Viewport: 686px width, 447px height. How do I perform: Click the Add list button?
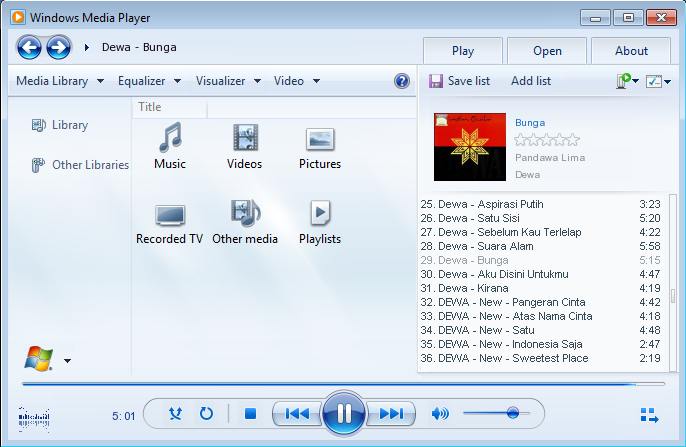531,81
